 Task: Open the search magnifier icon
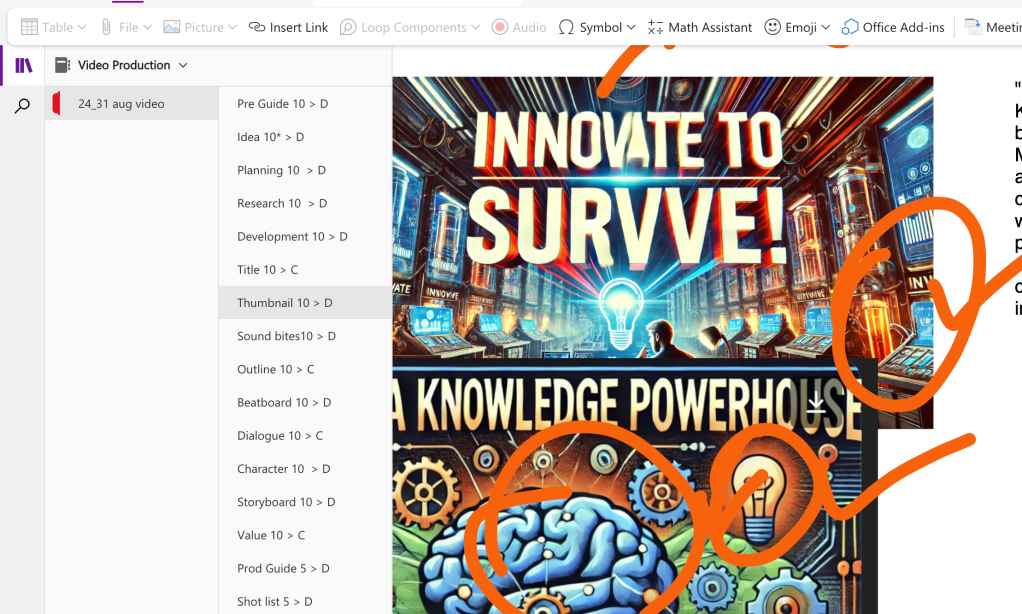pos(22,106)
